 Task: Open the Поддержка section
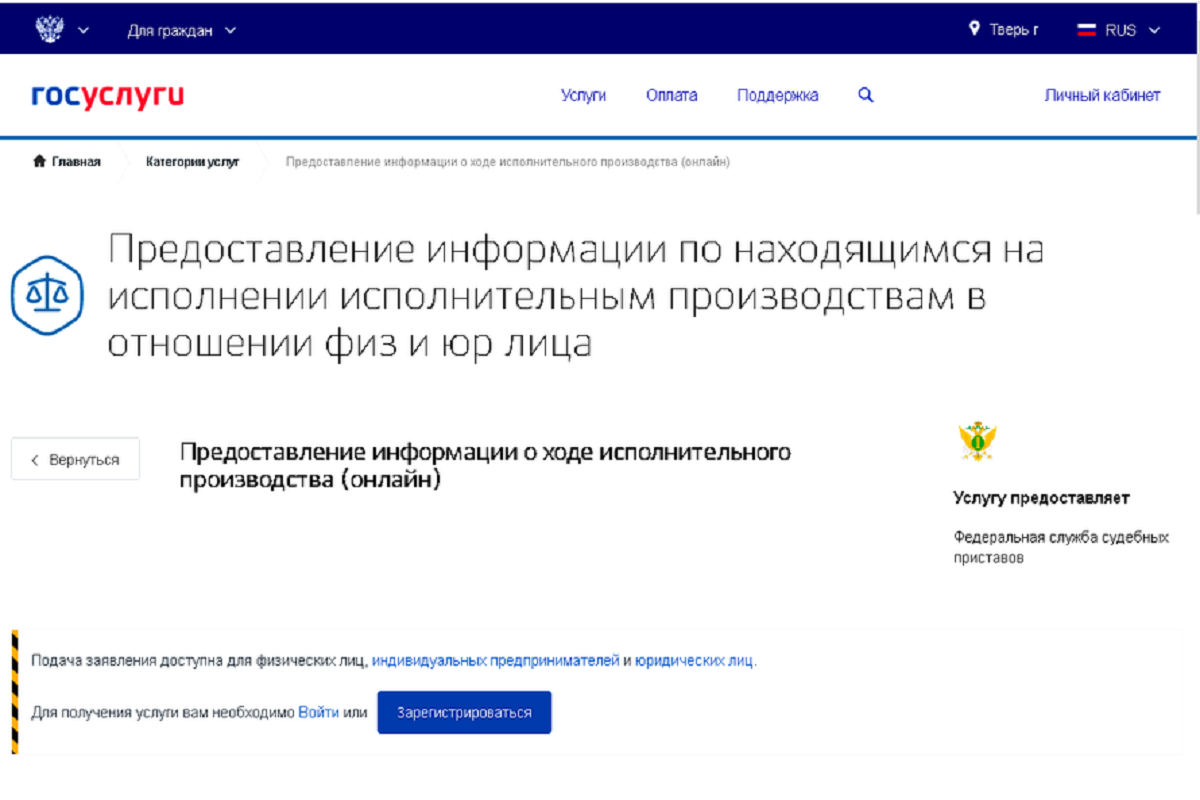(777, 96)
